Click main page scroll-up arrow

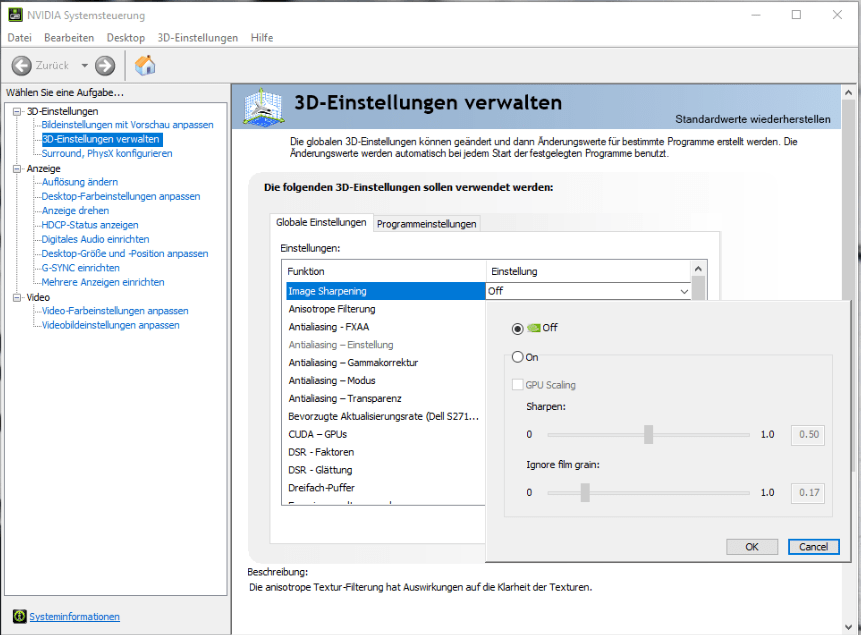848,93
